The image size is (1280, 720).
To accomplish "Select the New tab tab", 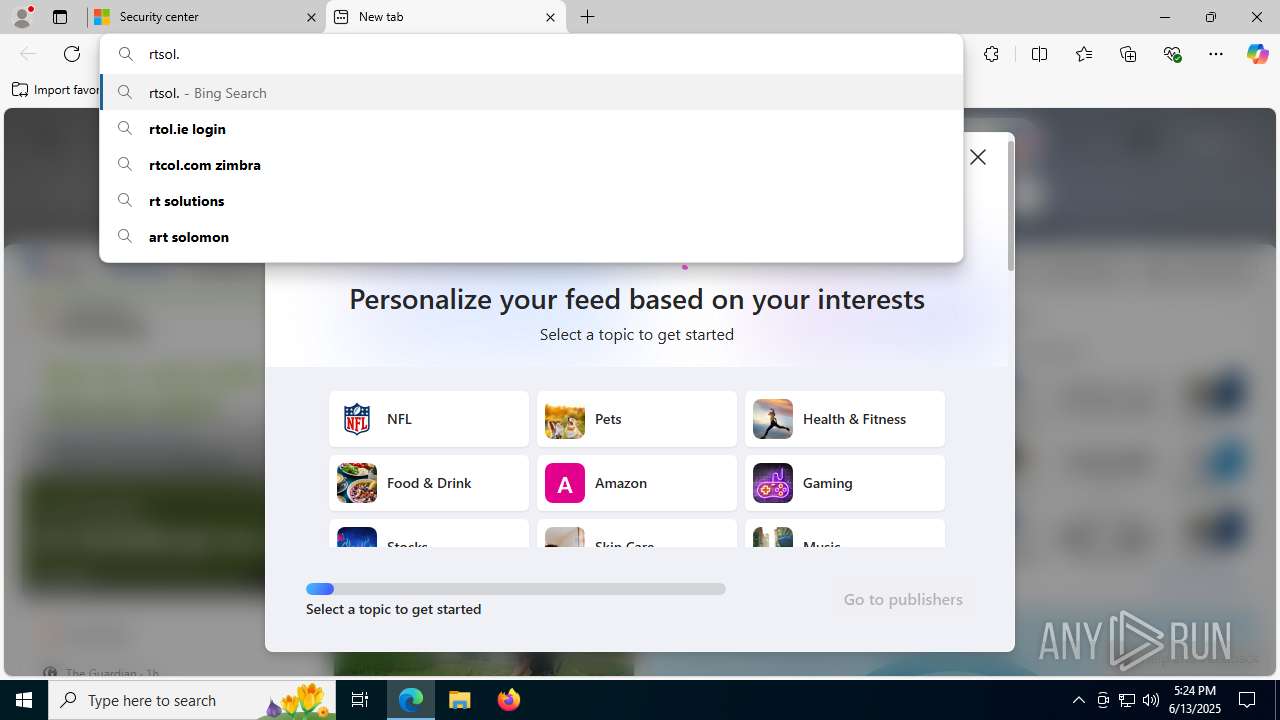I will pos(445,17).
